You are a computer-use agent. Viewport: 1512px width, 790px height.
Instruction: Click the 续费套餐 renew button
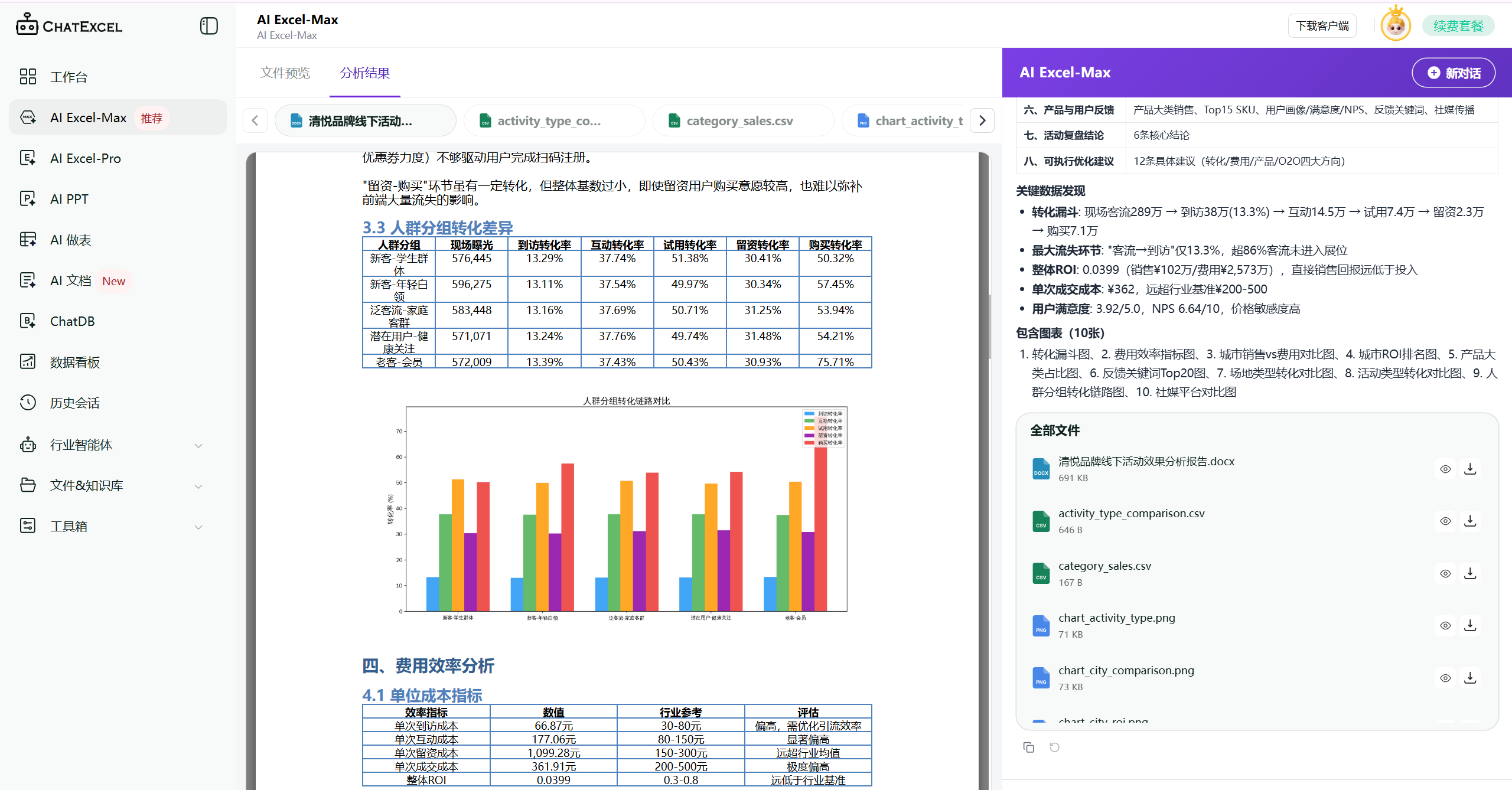click(1459, 26)
